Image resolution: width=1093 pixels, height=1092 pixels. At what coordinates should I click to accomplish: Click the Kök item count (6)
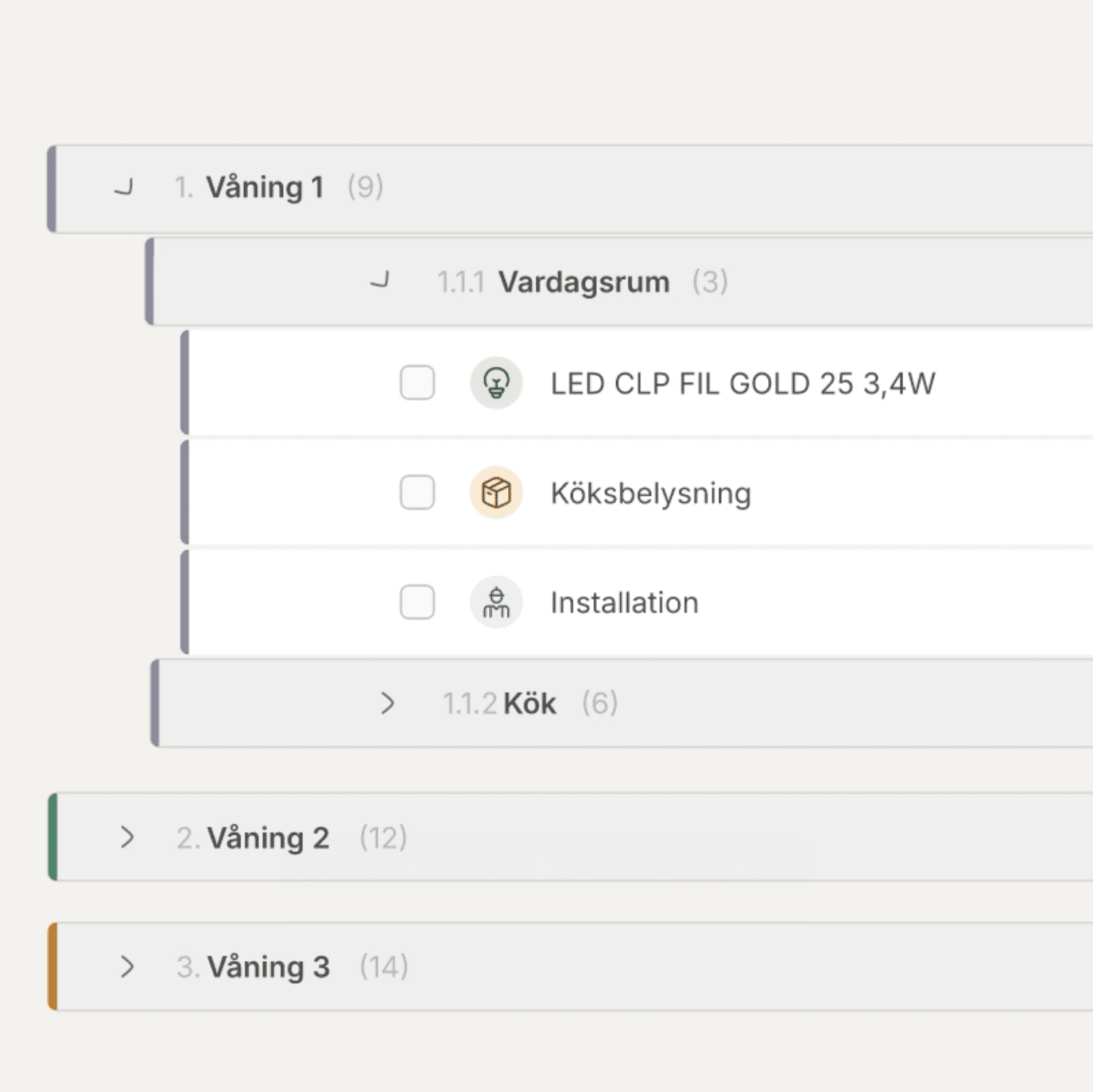pyautogui.click(x=600, y=703)
